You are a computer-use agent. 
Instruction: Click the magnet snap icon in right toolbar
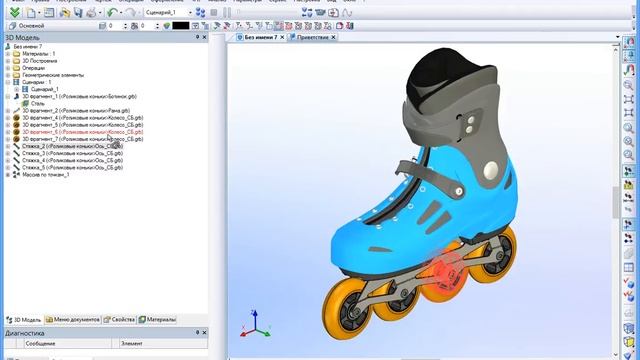point(629,69)
